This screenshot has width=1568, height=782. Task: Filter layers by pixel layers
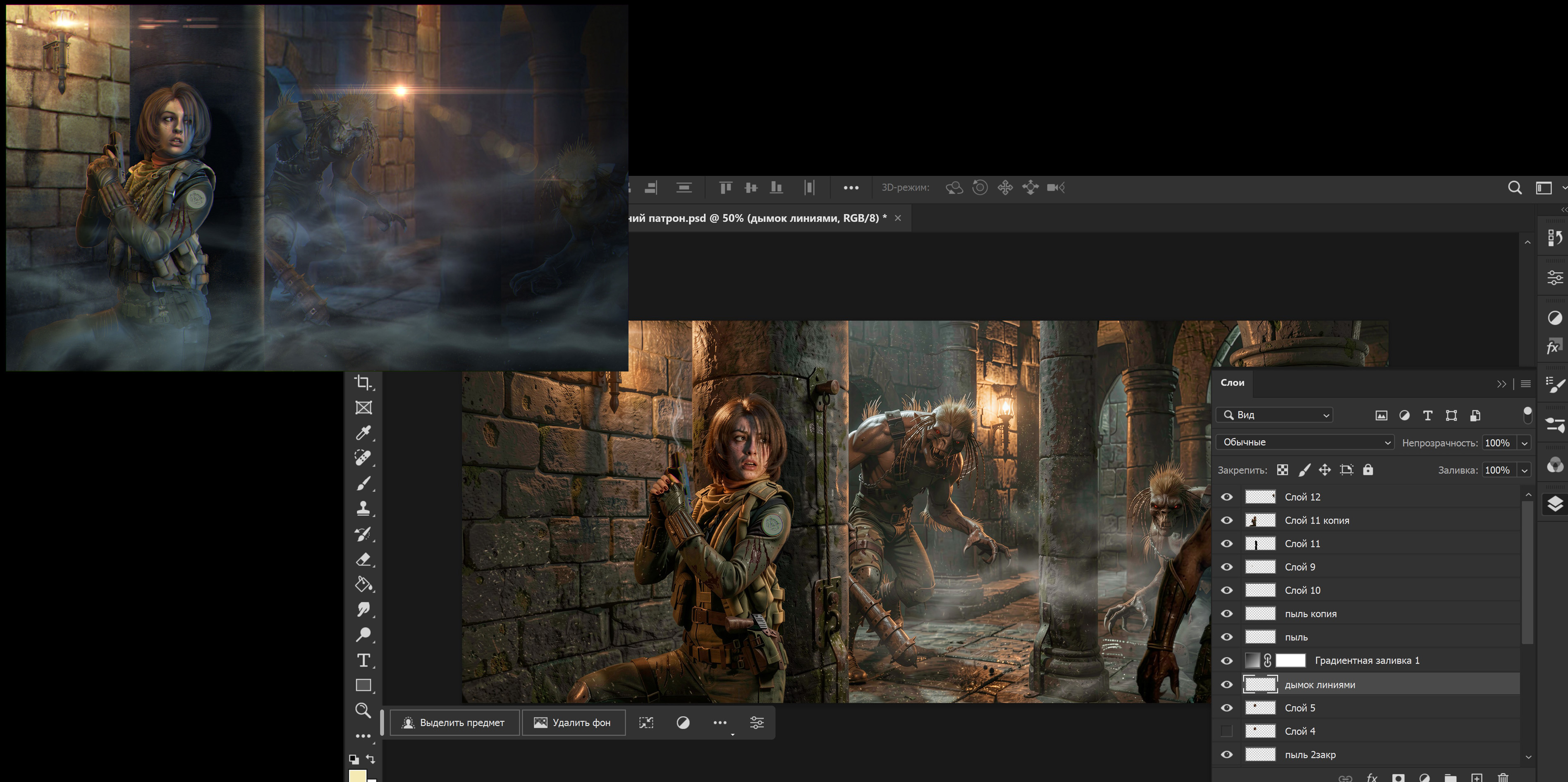tap(1381, 415)
